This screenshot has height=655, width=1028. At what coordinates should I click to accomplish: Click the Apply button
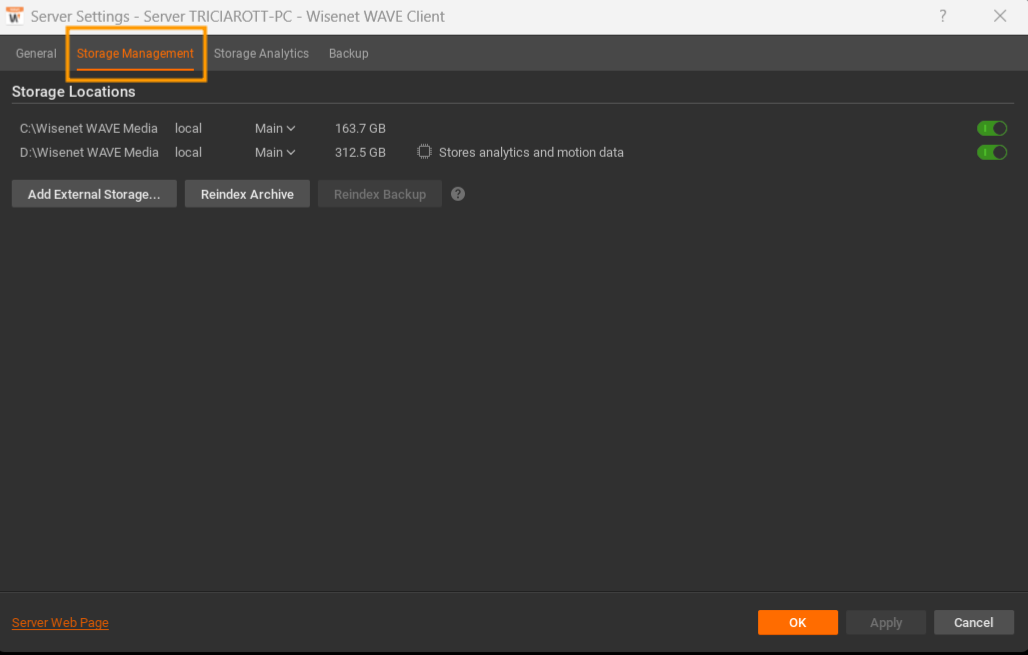click(886, 622)
